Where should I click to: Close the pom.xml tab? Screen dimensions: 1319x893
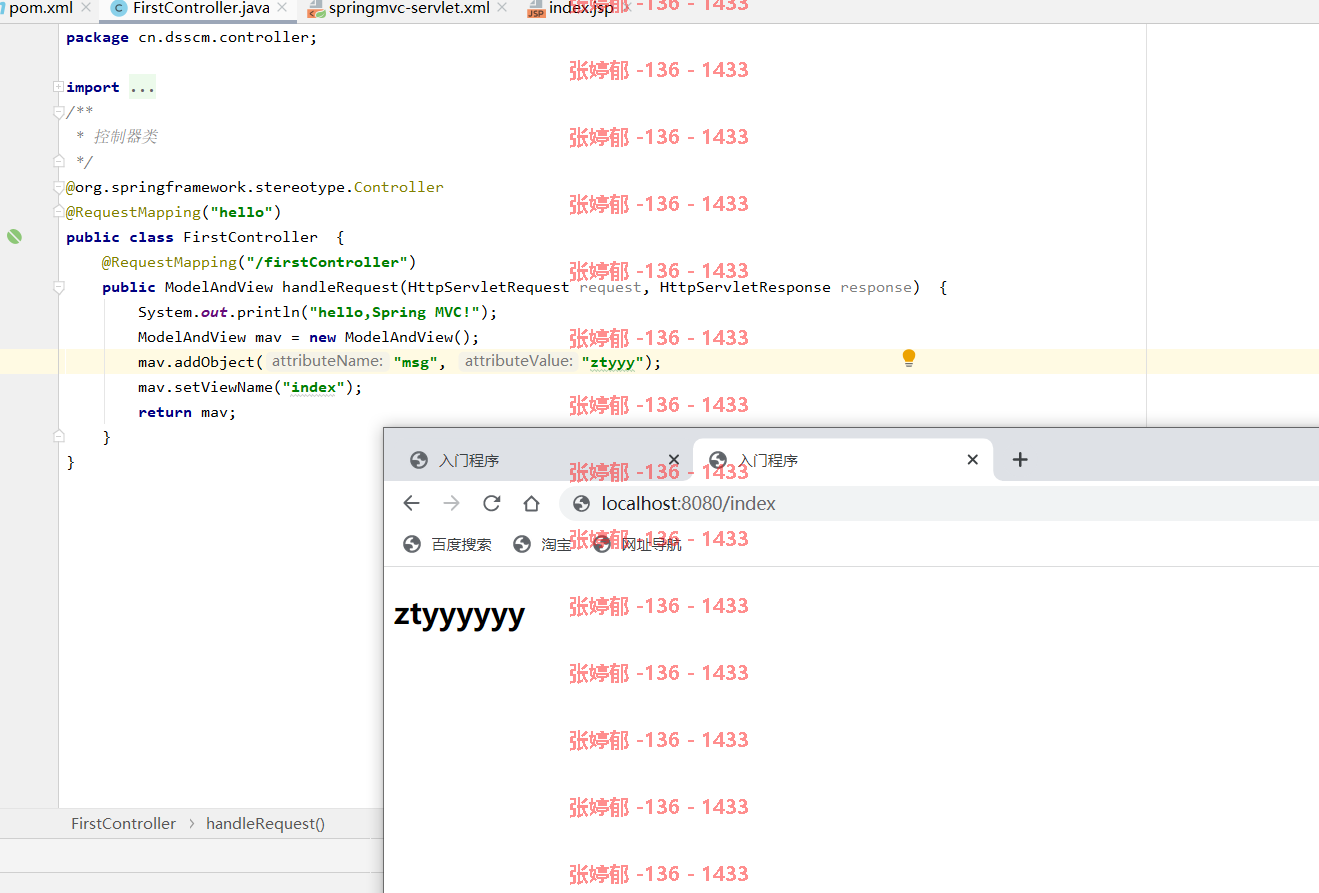tap(86, 8)
